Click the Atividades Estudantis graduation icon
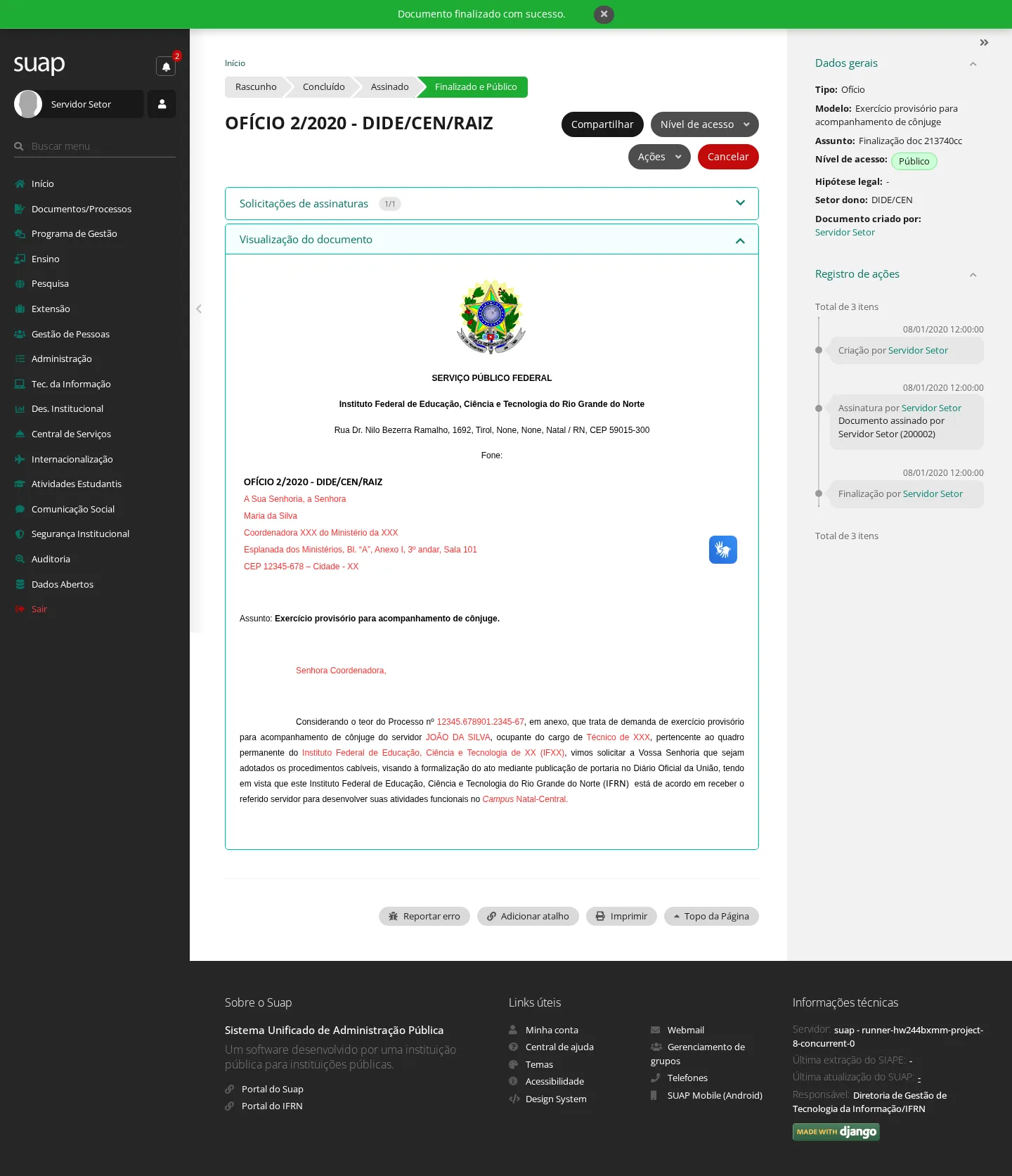The height and width of the screenshot is (1176, 1012). (x=20, y=484)
